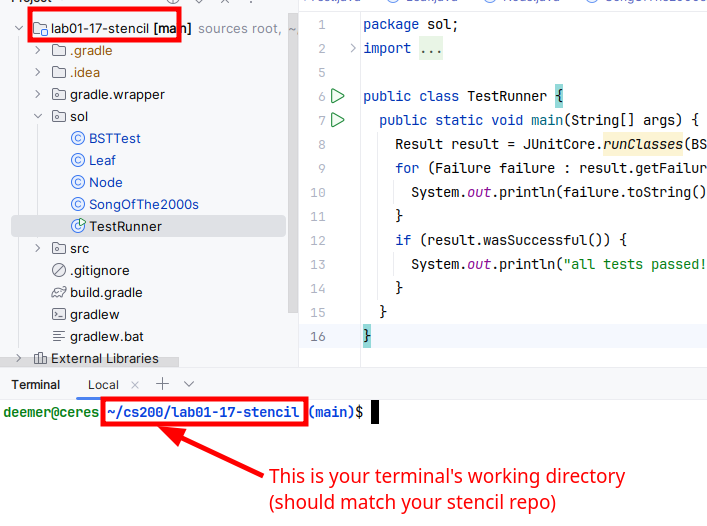Expand the .gradle folder
The image size is (707, 526).
(38, 50)
